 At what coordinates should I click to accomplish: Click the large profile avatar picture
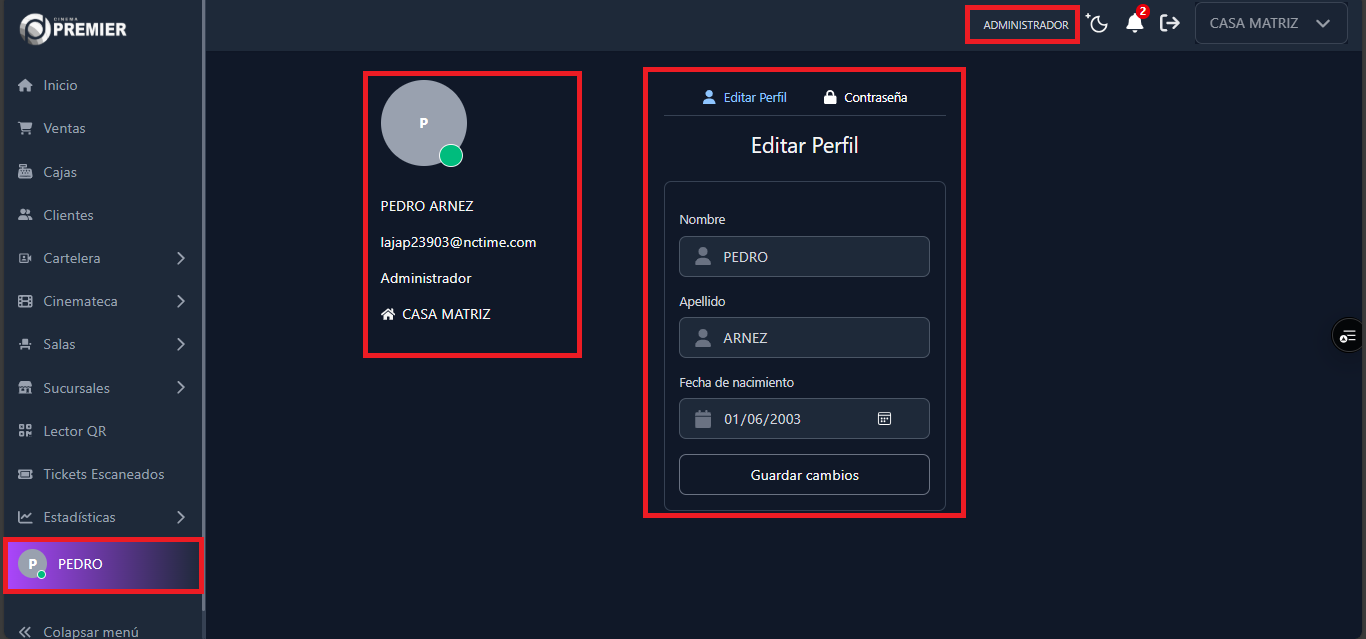click(x=424, y=123)
